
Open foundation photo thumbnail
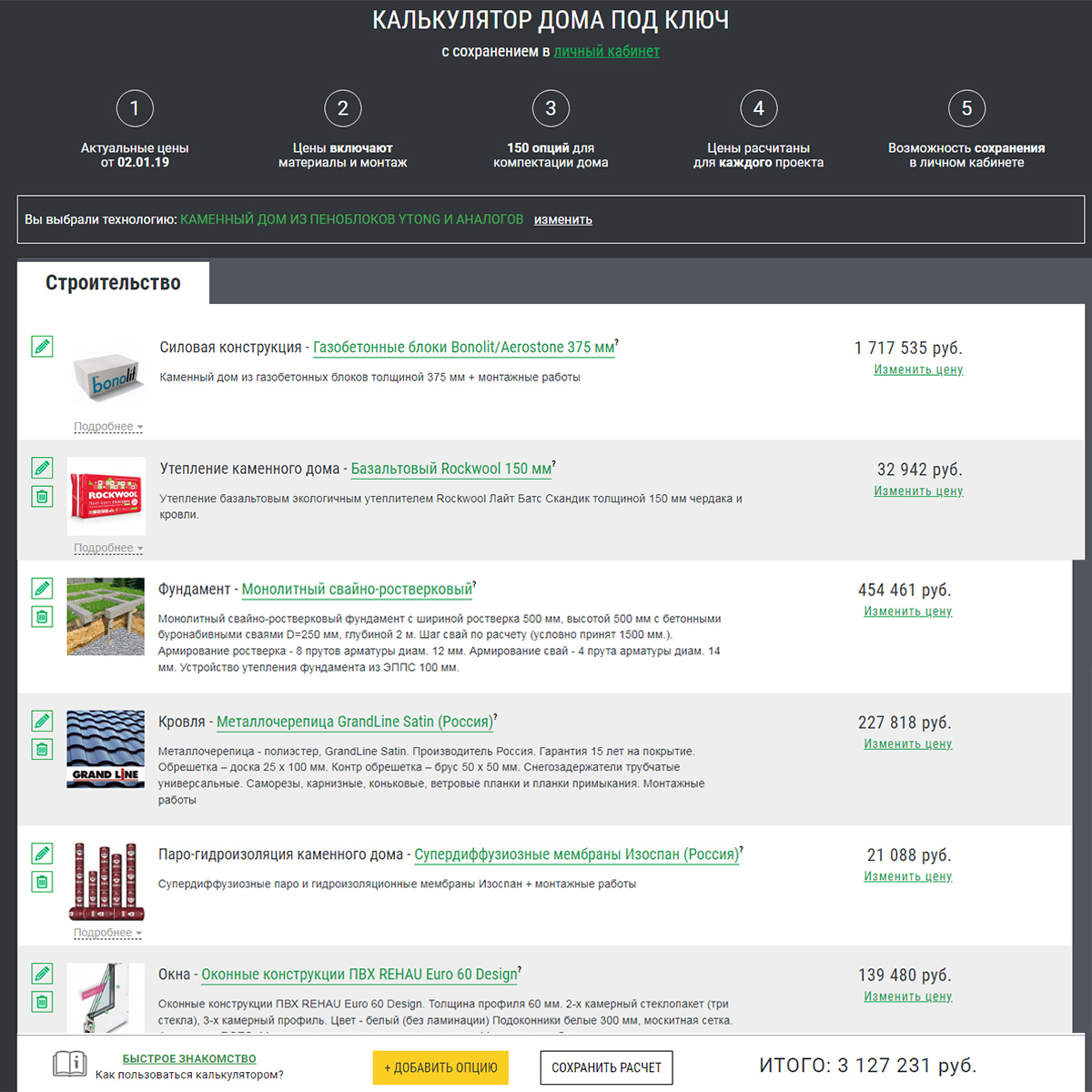tap(106, 617)
